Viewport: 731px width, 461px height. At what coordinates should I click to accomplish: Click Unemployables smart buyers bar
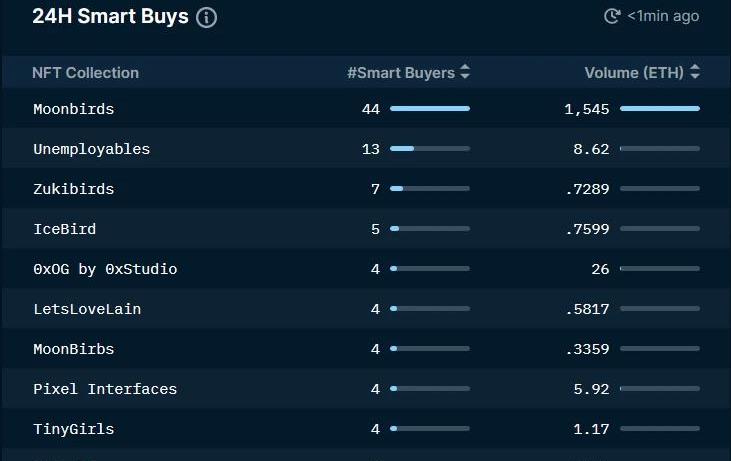430,149
